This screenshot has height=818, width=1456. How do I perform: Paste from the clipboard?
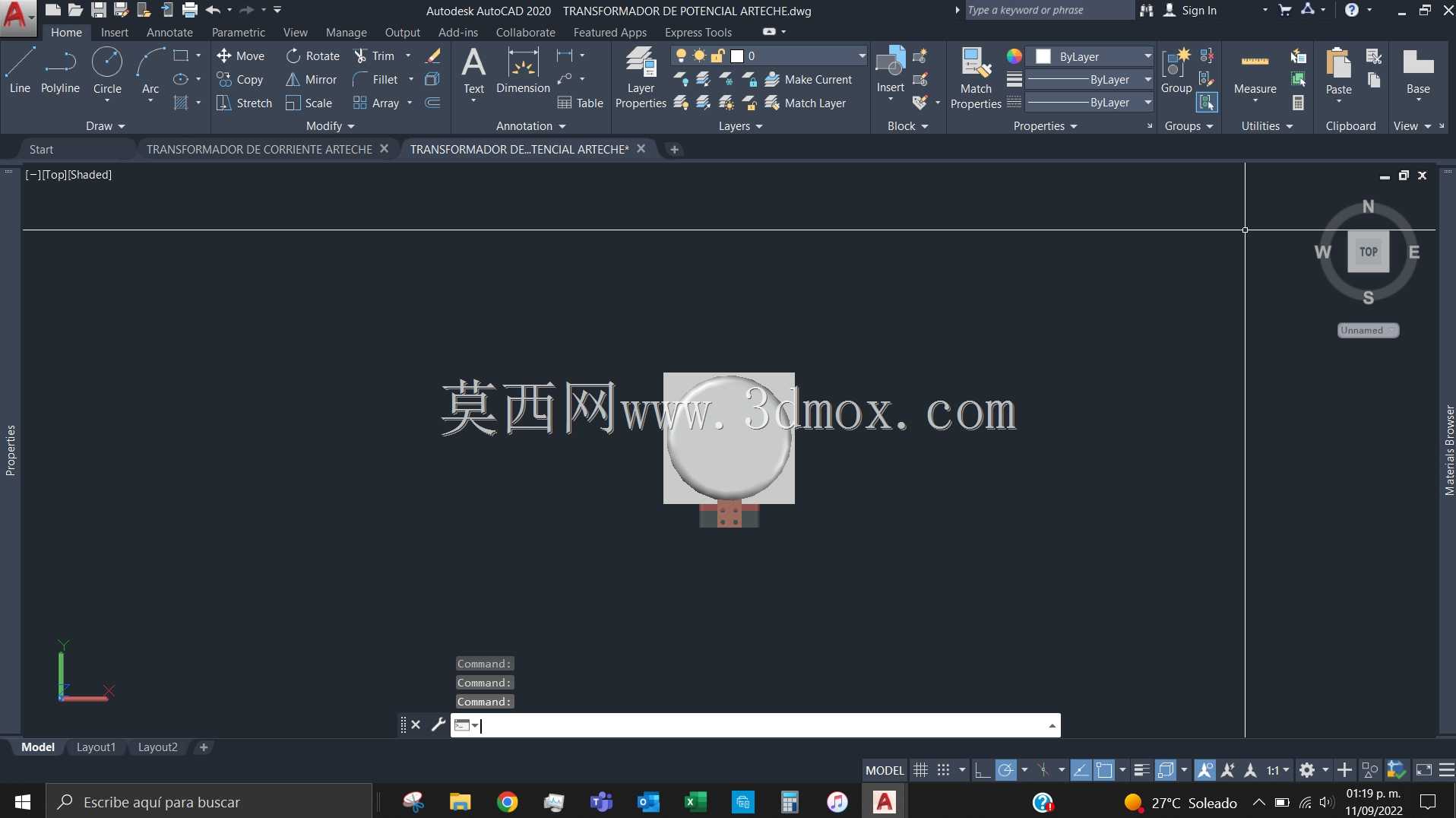pos(1338,71)
